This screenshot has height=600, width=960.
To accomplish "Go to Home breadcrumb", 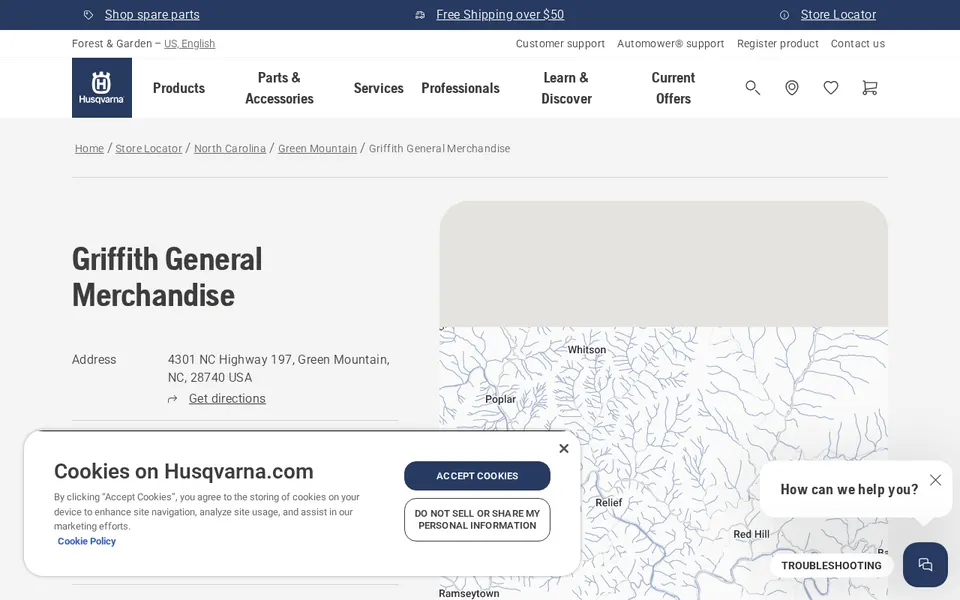I will (x=89, y=148).
